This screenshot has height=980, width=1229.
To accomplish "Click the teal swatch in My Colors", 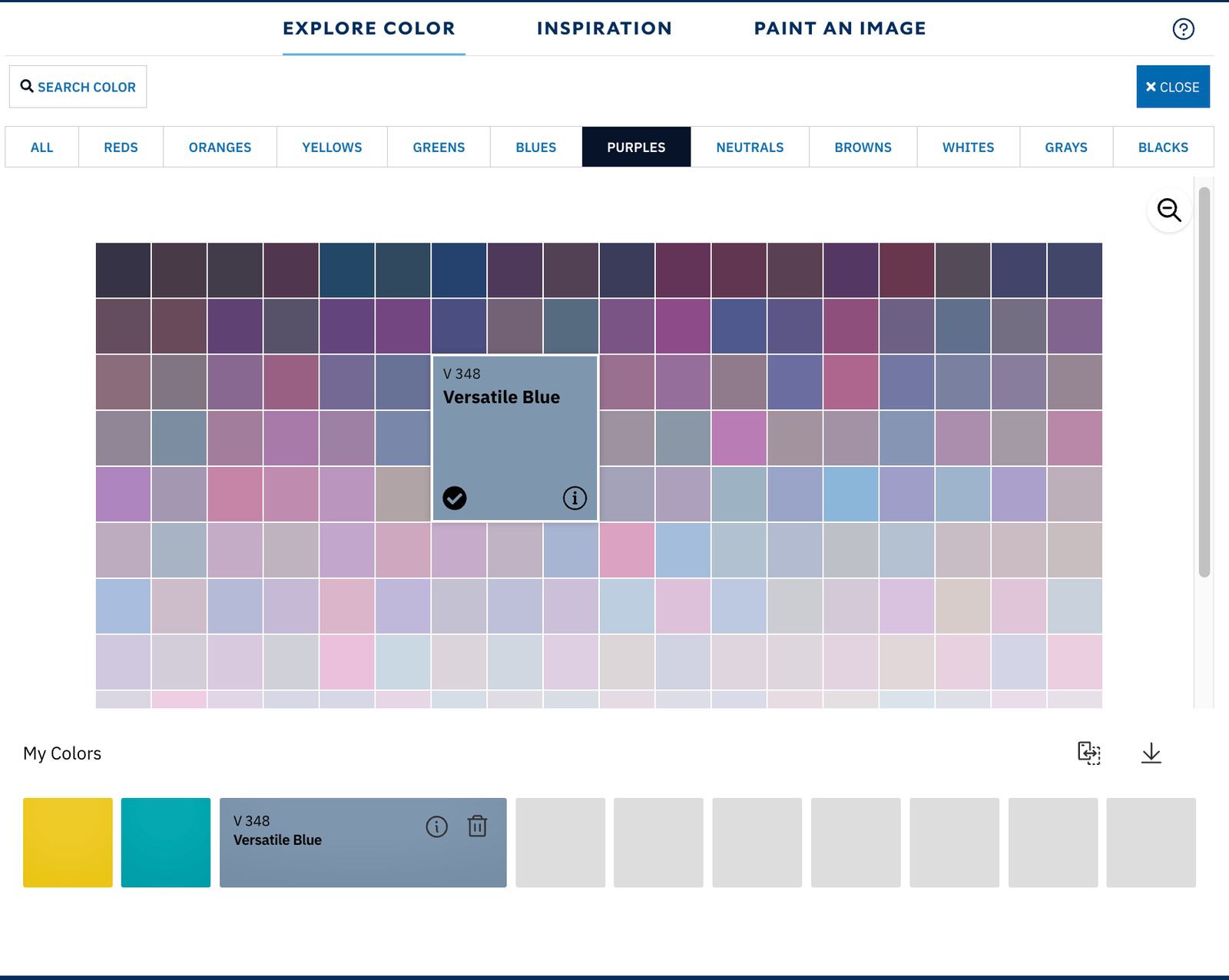I will point(165,843).
